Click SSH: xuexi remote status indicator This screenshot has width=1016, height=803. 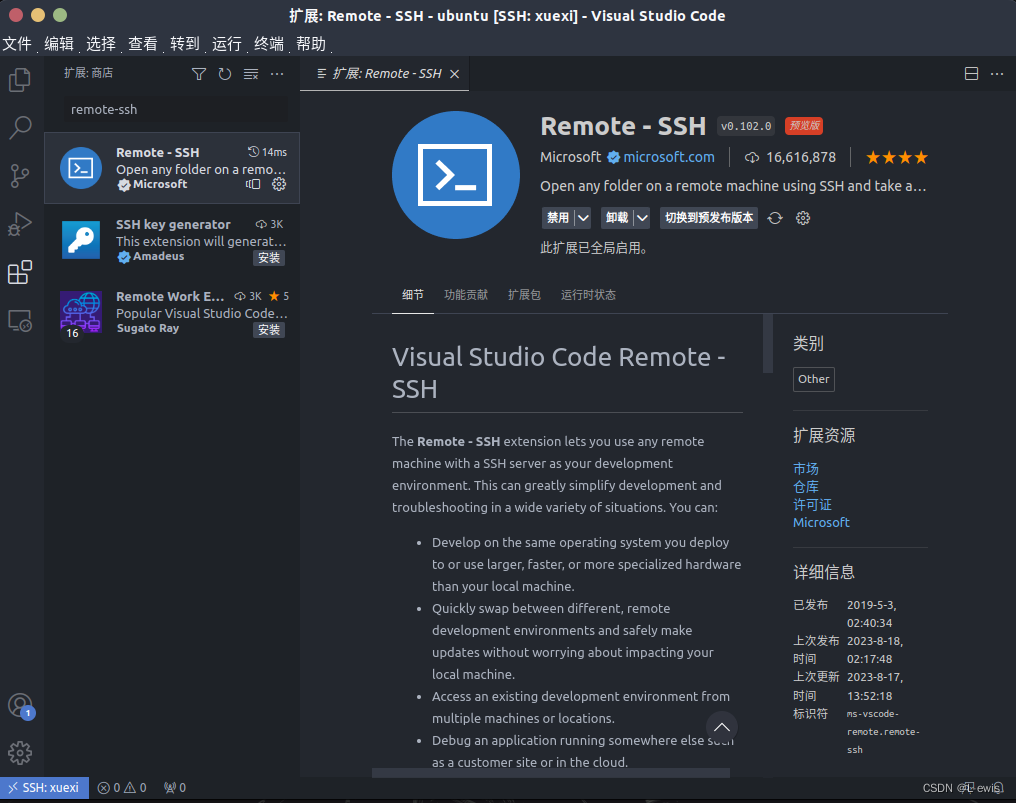(x=44, y=787)
